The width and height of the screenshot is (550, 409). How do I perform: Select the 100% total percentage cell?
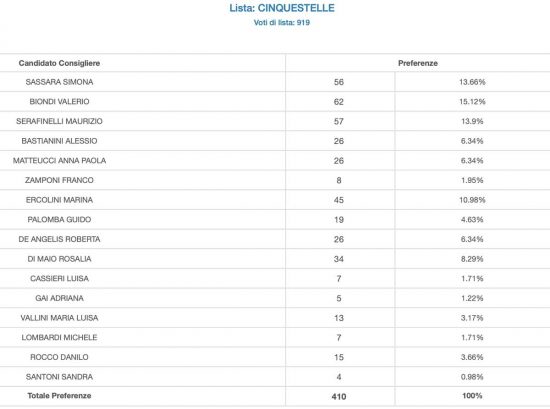point(472,396)
